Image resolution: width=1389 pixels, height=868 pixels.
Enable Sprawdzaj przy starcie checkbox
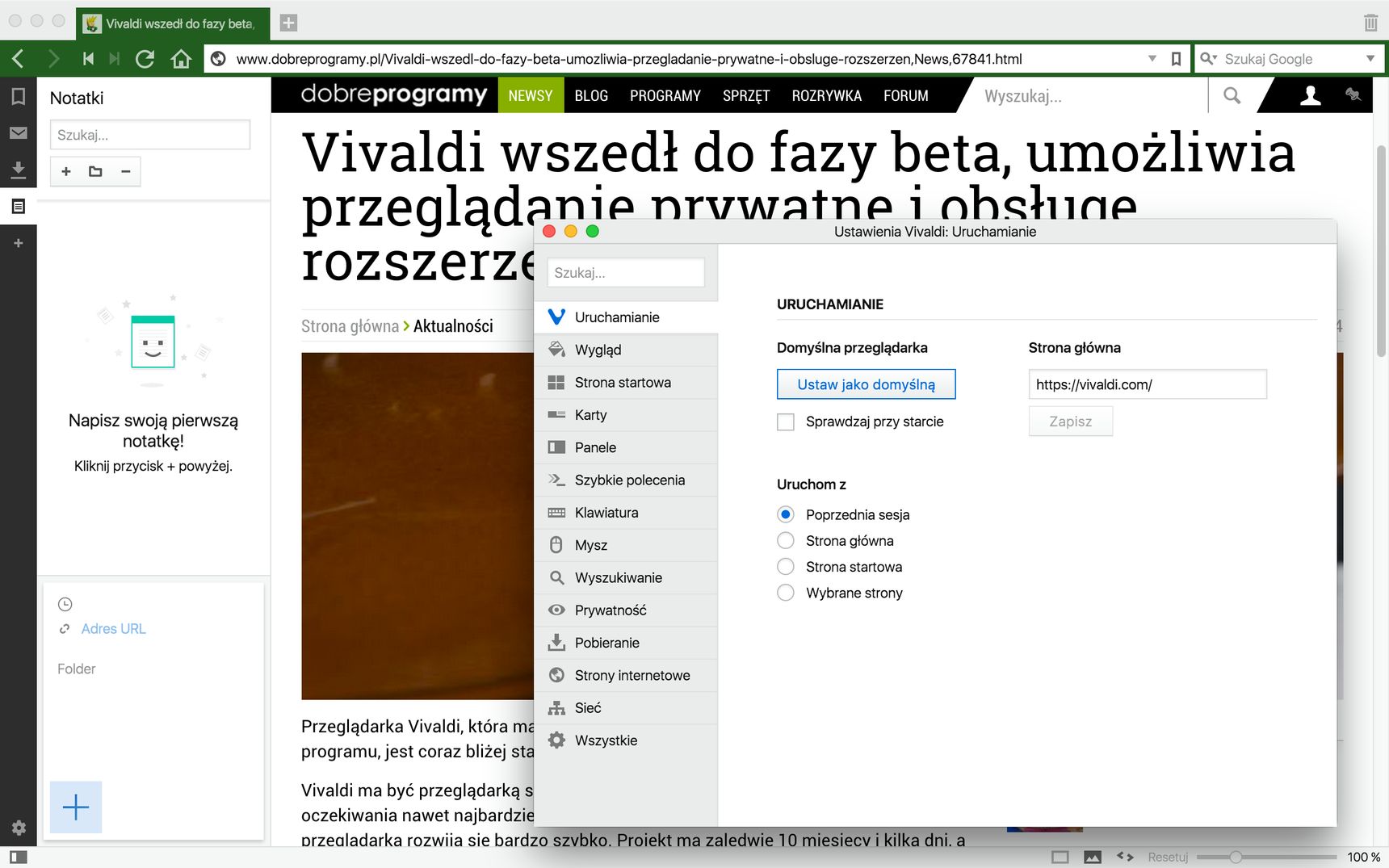(785, 421)
